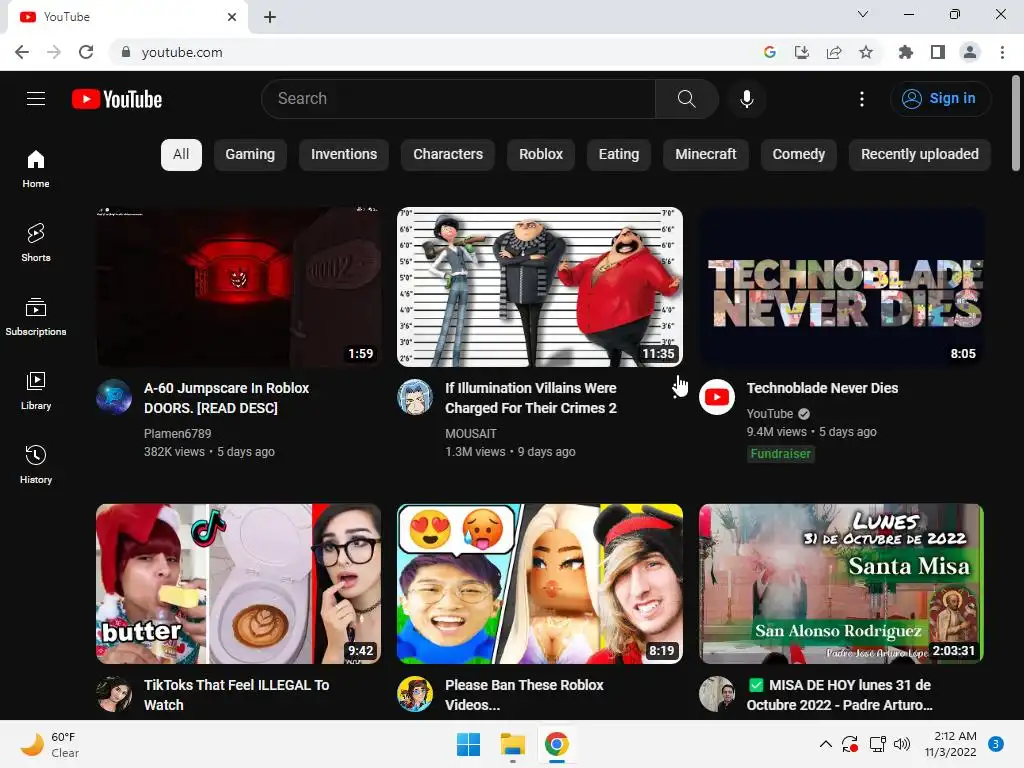The height and width of the screenshot is (768, 1024).
Task: Select the Gaming filter chip
Action: point(250,154)
